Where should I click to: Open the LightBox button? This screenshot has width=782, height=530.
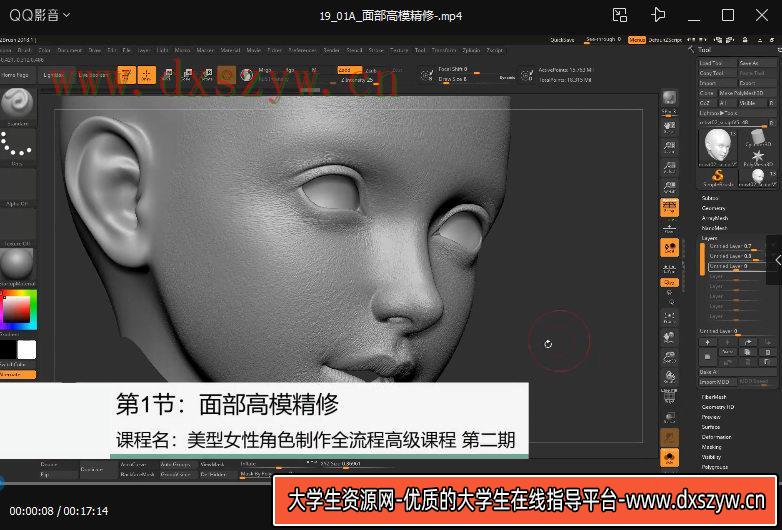tap(53, 75)
